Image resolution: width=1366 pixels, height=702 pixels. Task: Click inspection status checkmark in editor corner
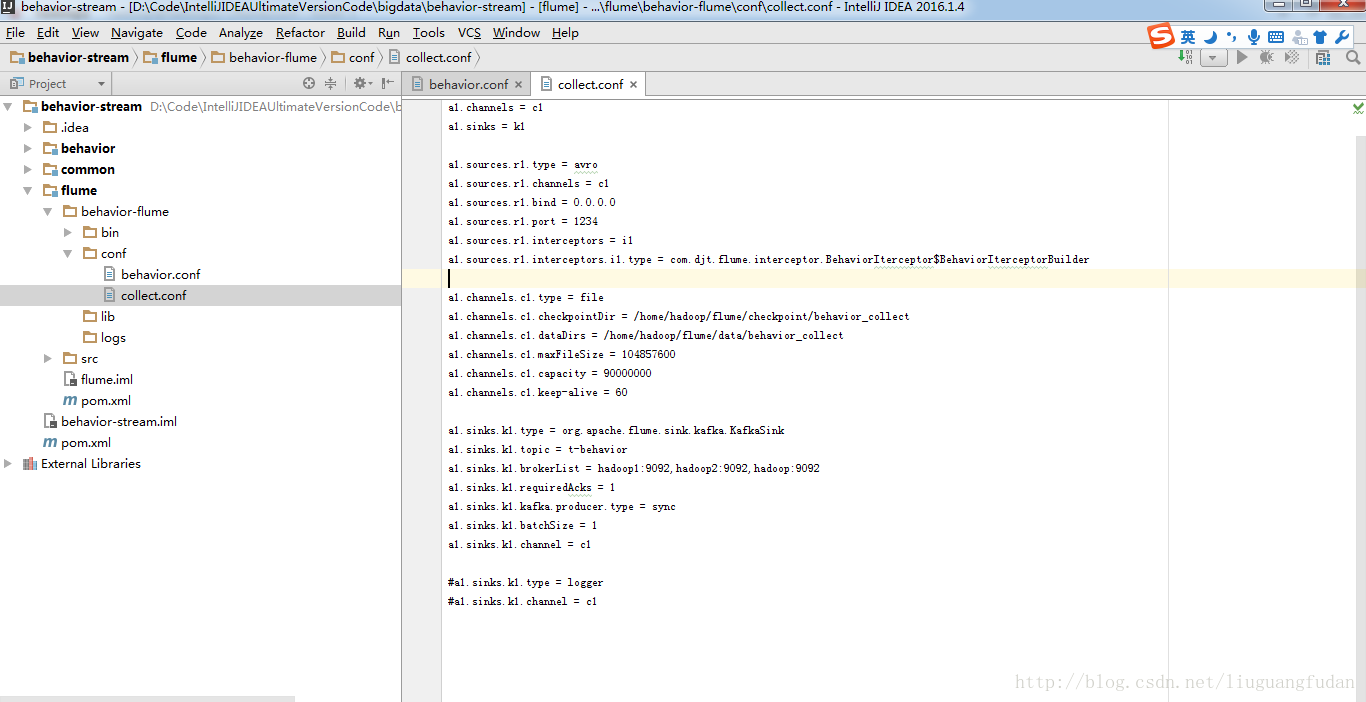[x=1358, y=107]
